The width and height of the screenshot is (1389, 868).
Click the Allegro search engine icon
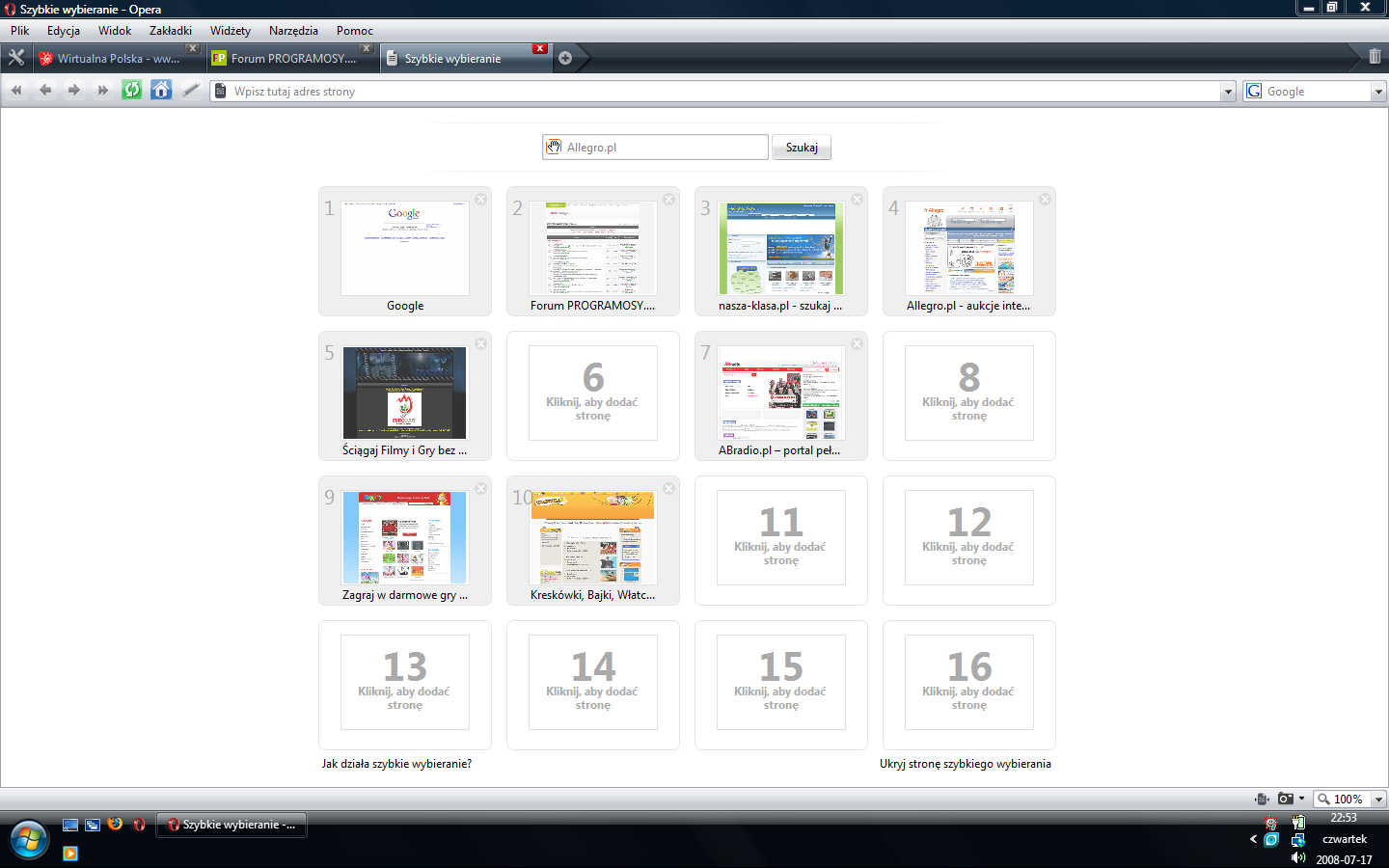tap(554, 147)
